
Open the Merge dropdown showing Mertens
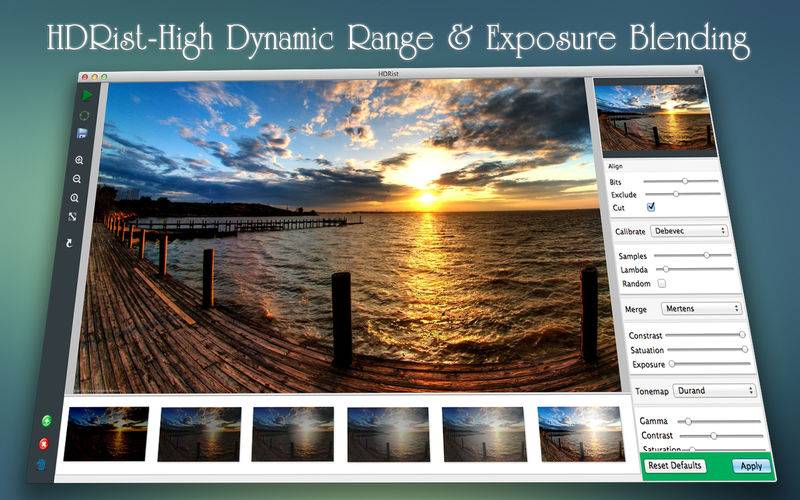coord(701,308)
